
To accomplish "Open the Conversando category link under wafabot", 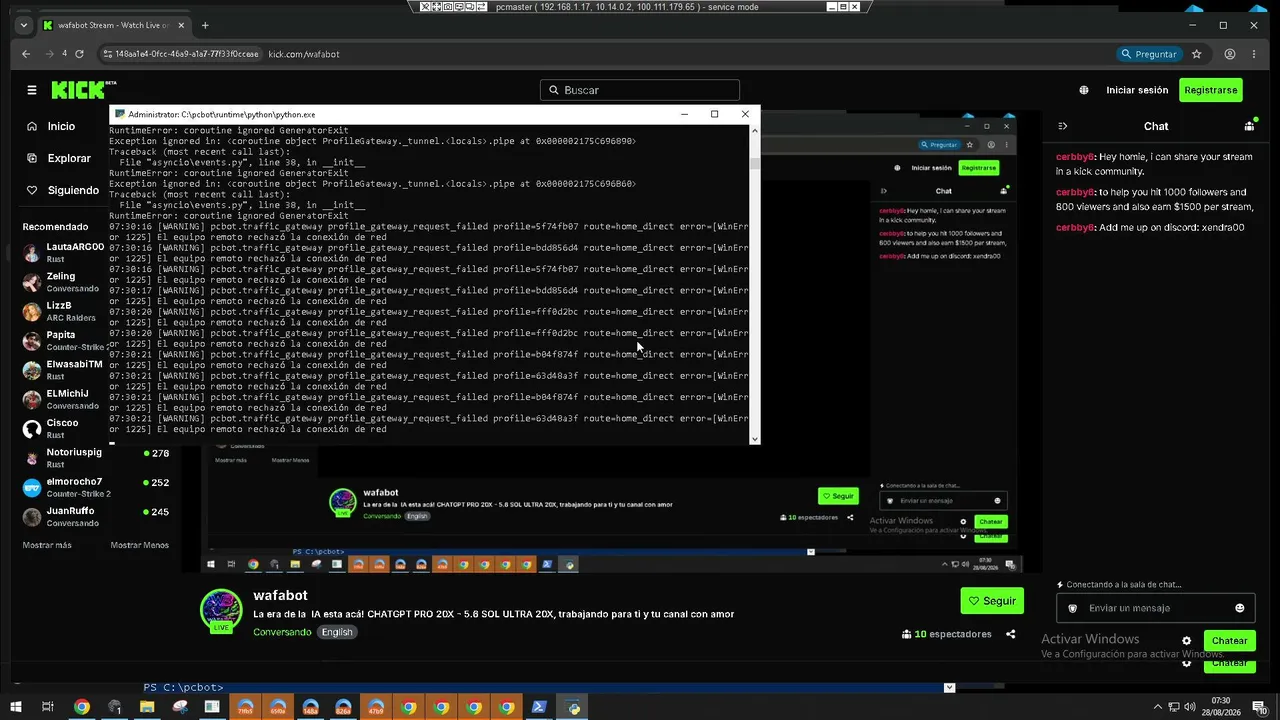I will [282, 632].
